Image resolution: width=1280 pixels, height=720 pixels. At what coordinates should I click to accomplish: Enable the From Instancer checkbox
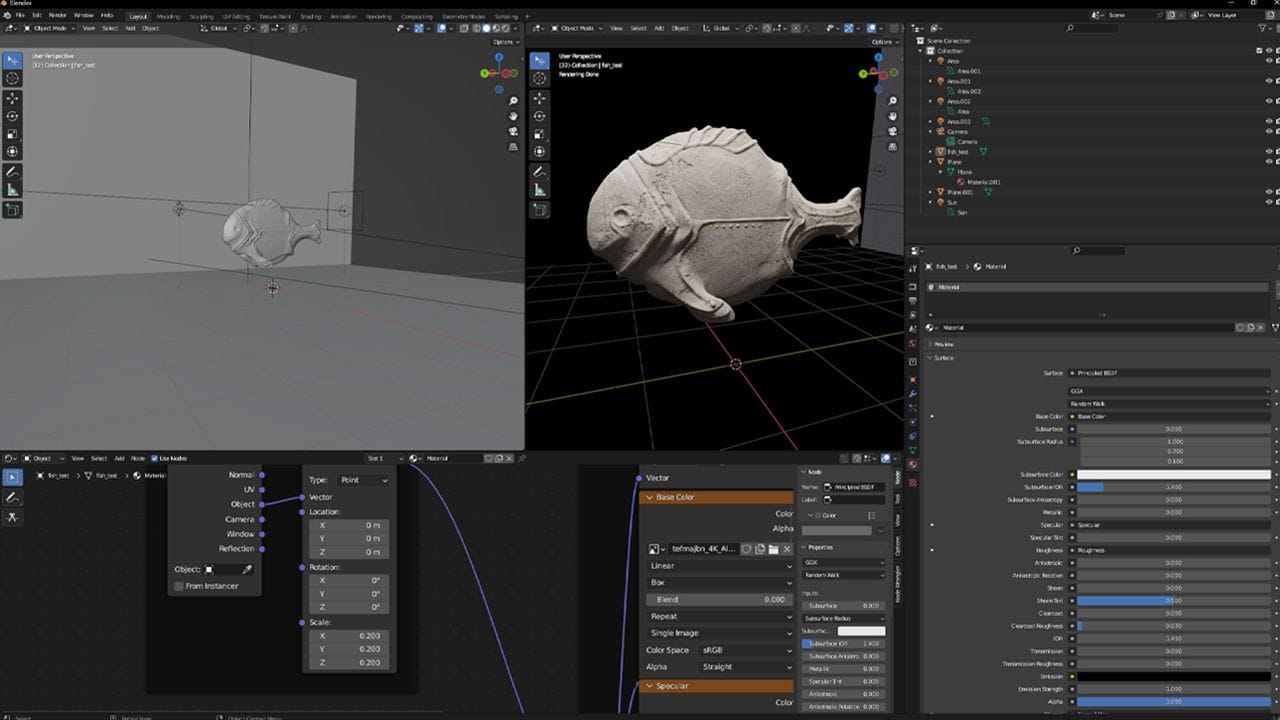click(179, 586)
